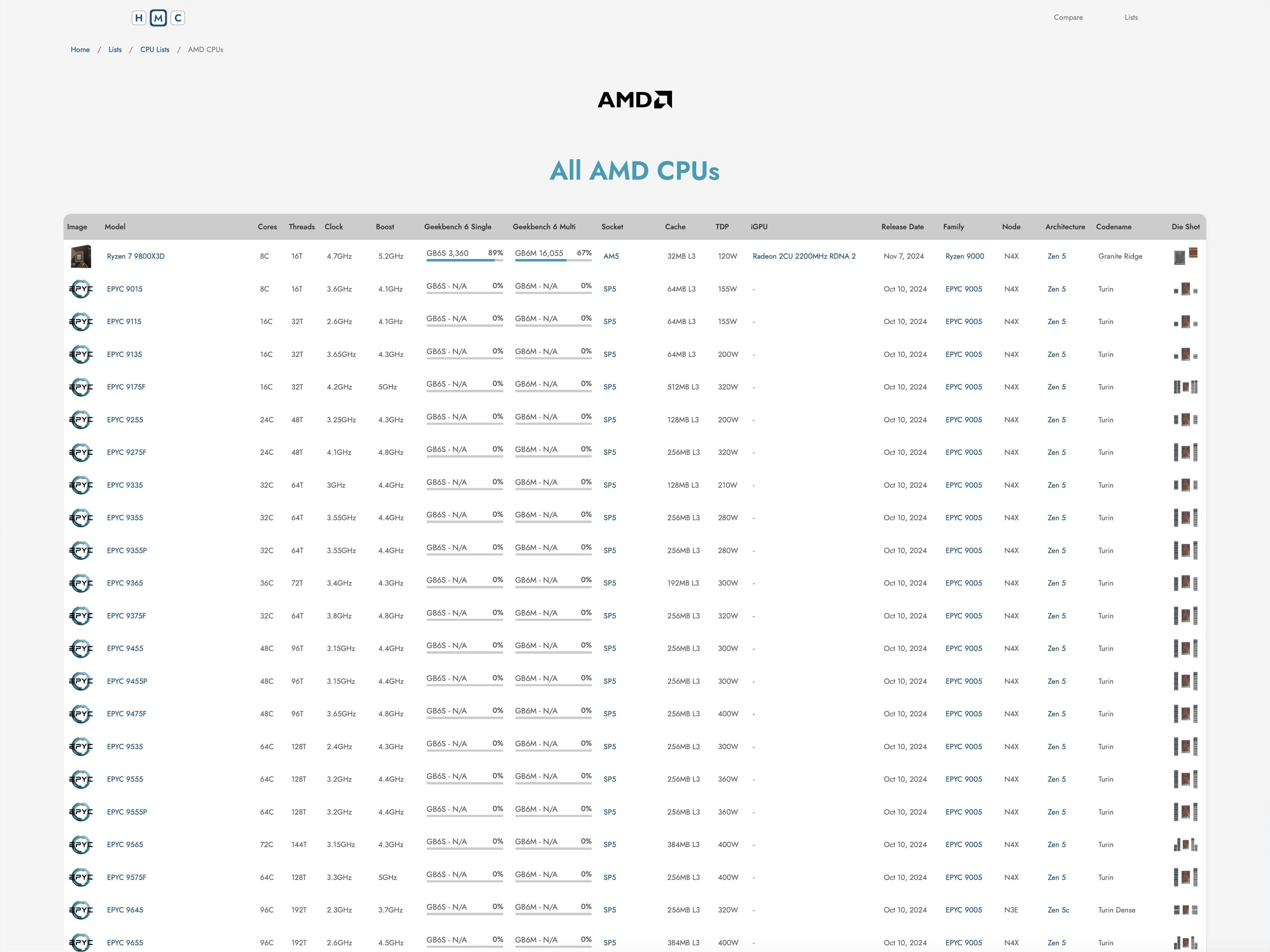This screenshot has height=952, width=1270.
Task: Click the Turin Dense codename
Action: (1116, 910)
